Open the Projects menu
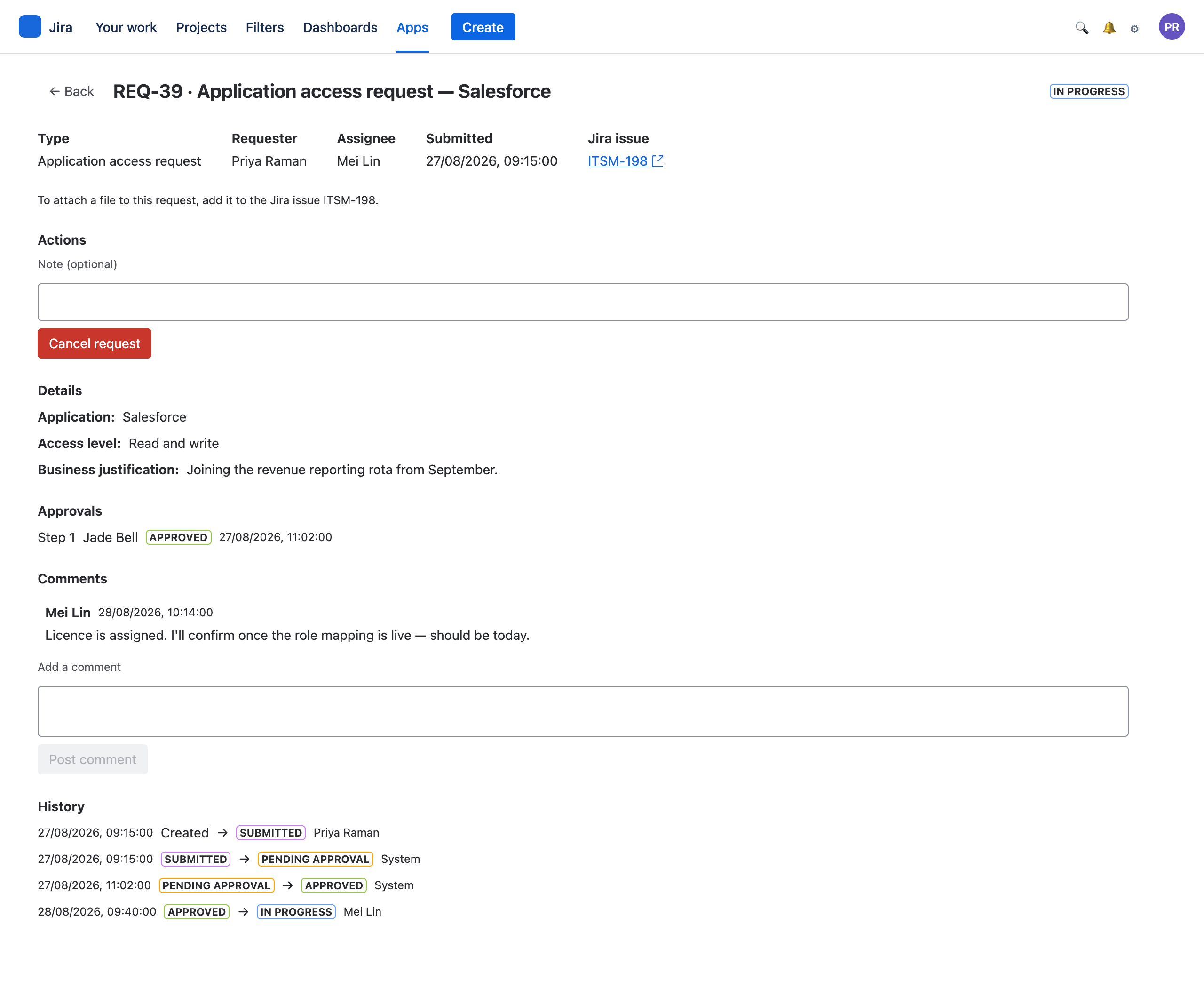The image size is (1204, 989). click(x=201, y=27)
